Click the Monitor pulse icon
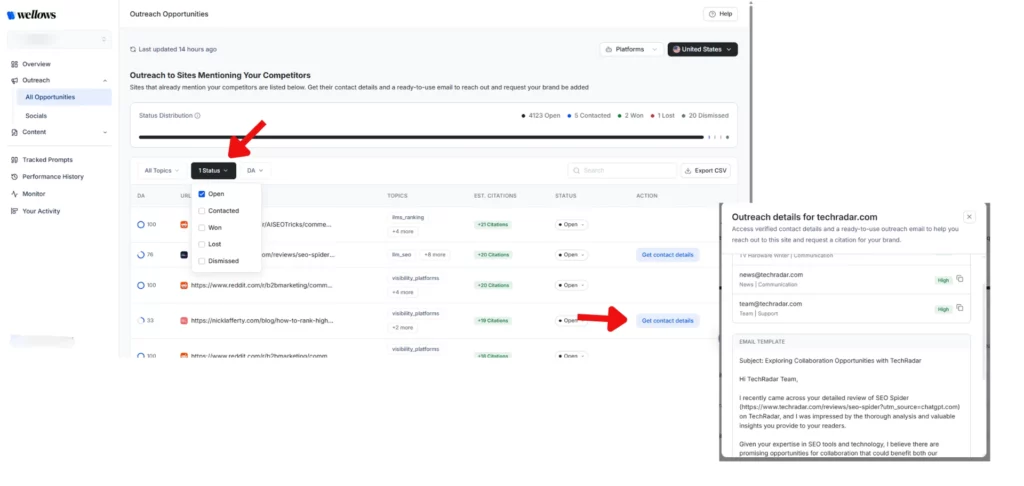Image resolution: width=1024 pixels, height=486 pixels. [14, 194]
